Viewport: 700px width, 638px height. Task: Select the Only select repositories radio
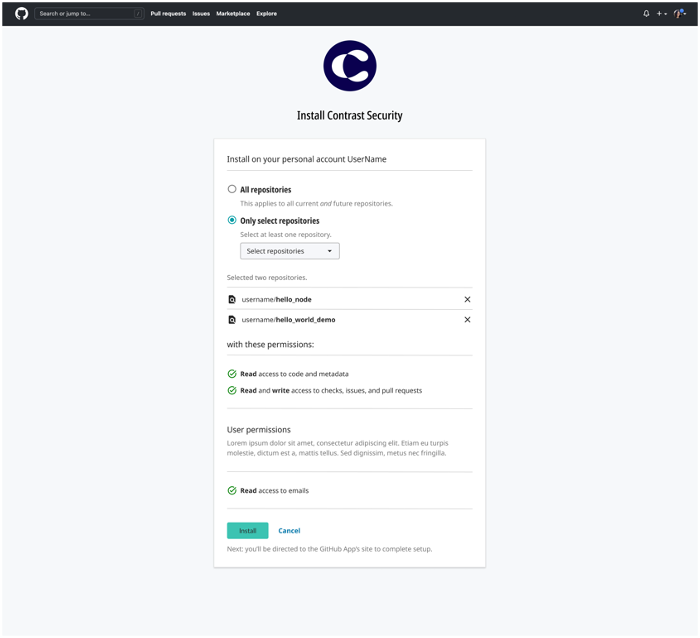[x=232, y=220]
